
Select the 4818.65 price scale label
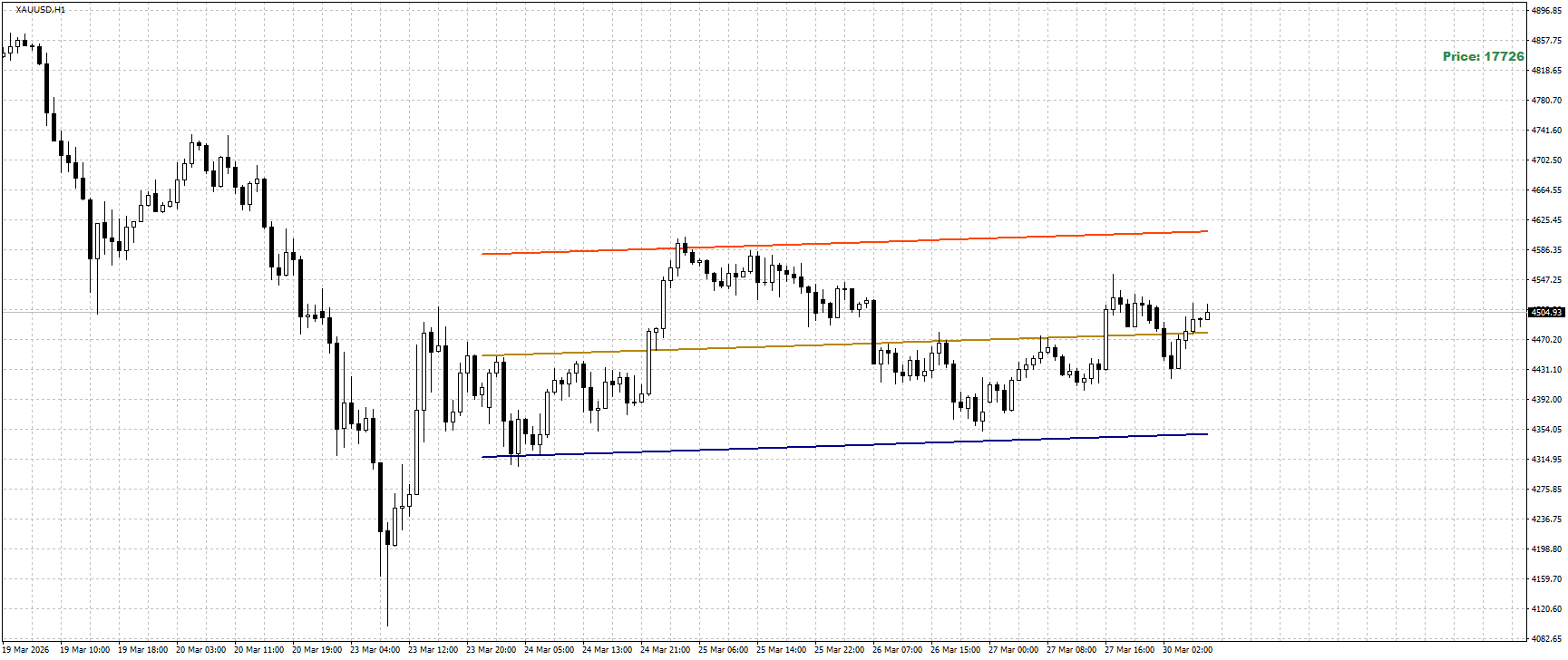tap(1546, 71)
